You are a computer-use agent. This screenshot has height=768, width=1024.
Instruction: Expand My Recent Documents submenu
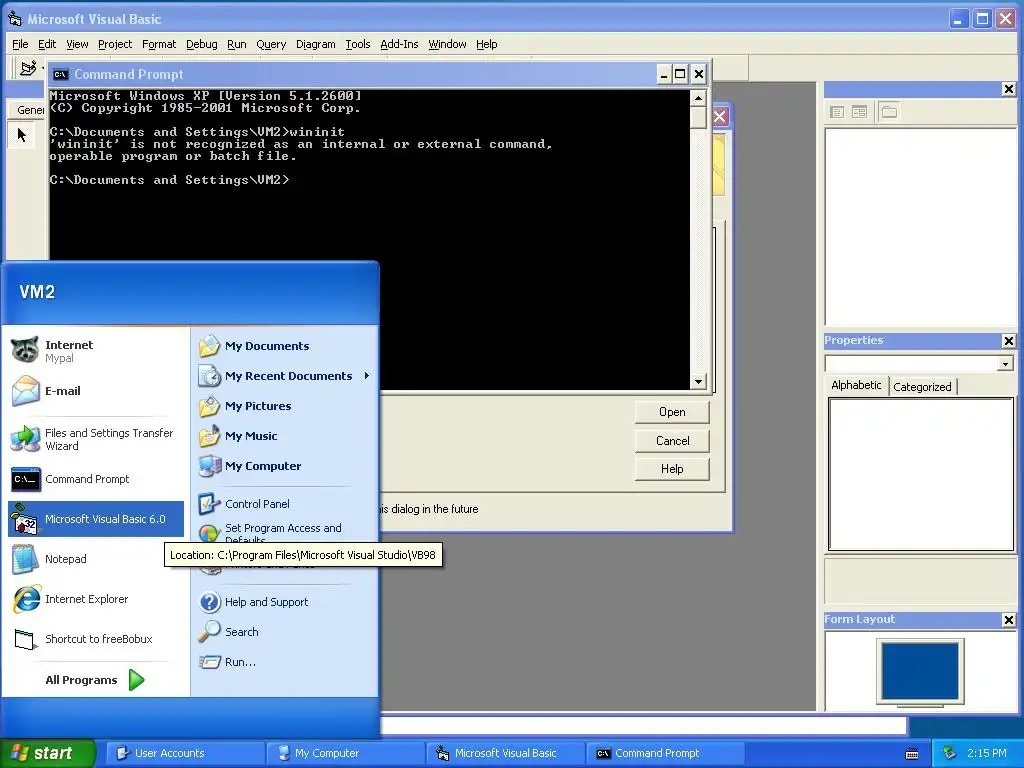285,376
